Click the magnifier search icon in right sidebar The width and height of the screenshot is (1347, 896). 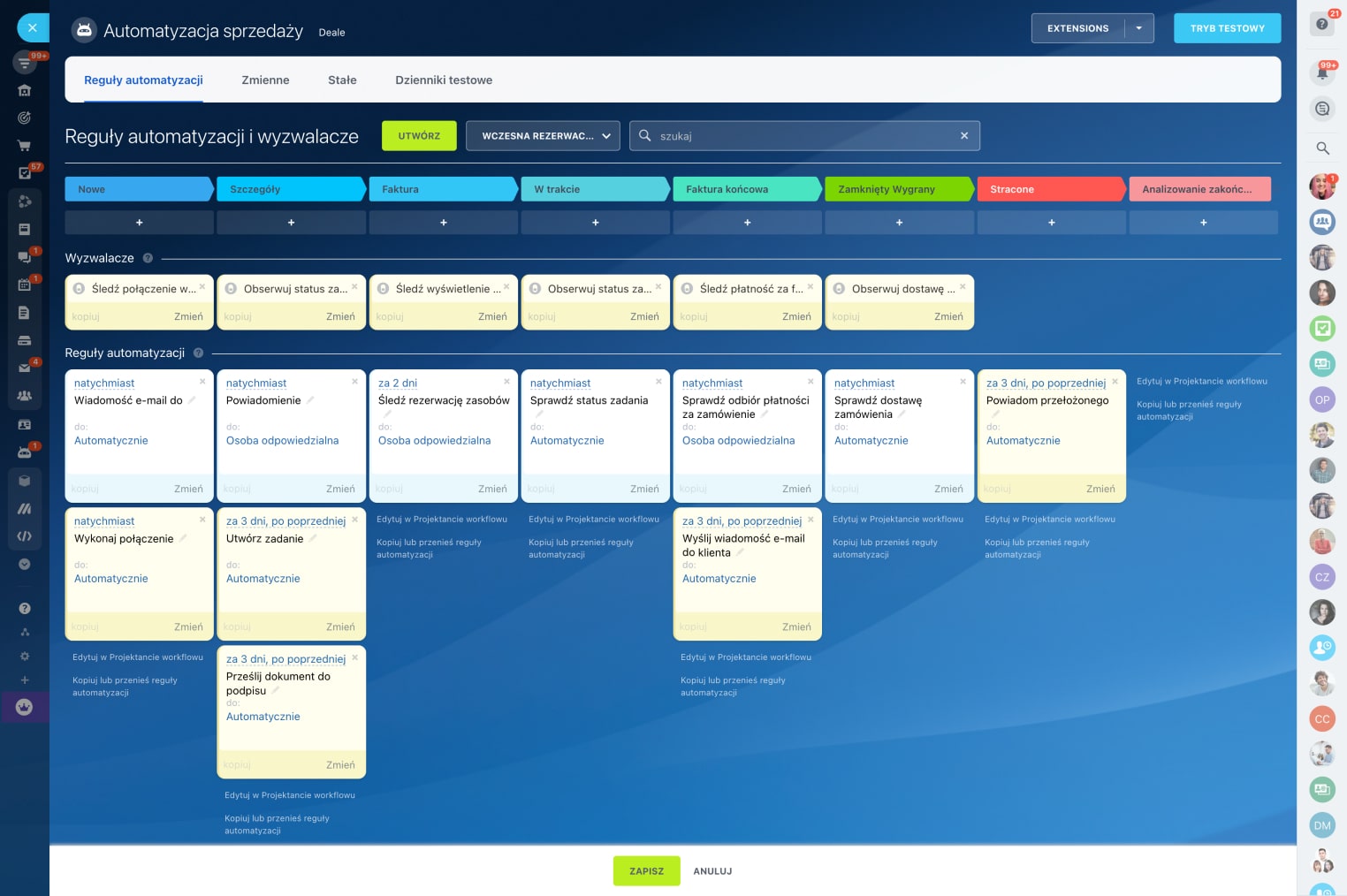pyautogui.click(x=1322, y=148)
